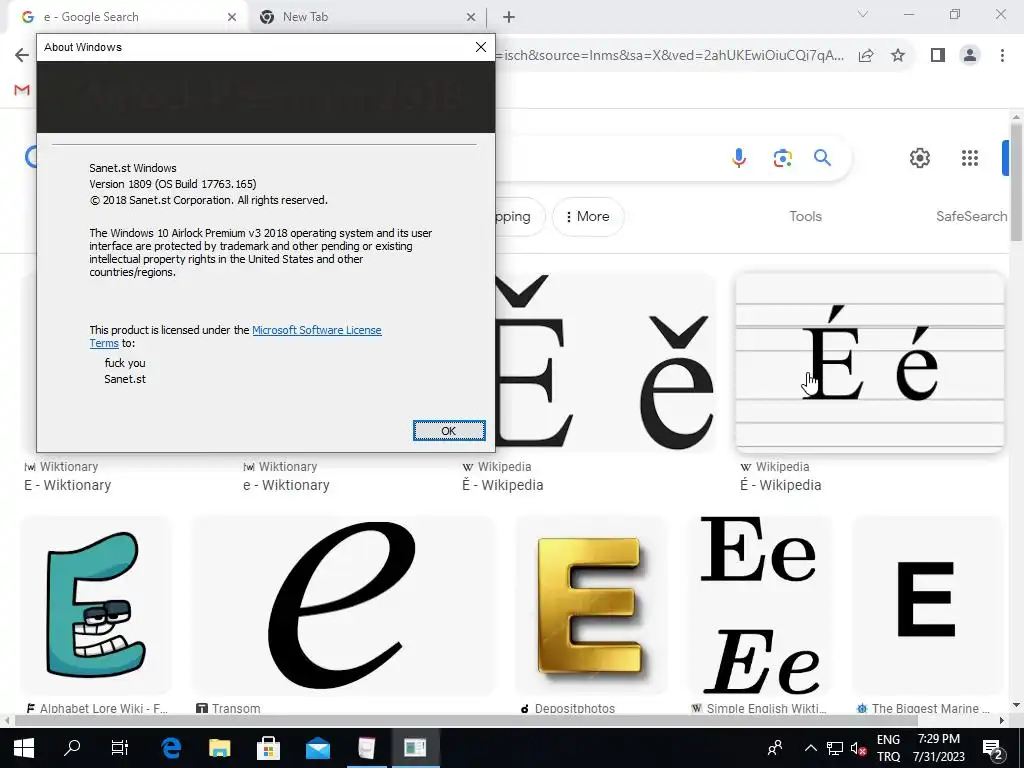Show hidden system tray icons
Screen dimensions: 1024x768
pyautogui.click(x=810, y=748)
